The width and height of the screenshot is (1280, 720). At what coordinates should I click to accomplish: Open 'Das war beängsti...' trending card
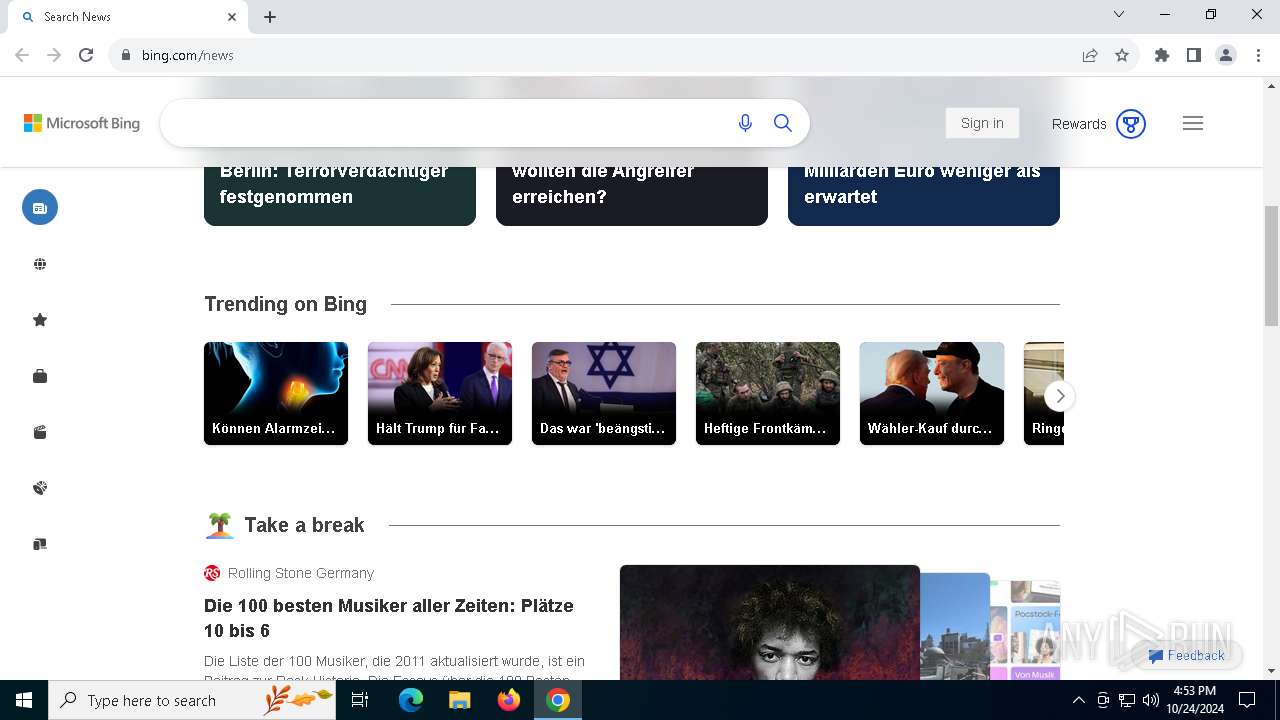[604, 393]
